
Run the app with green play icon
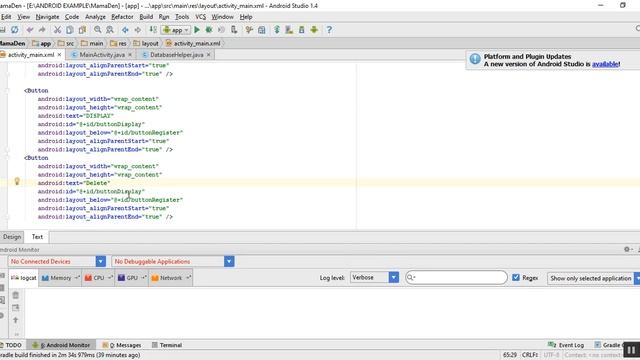(x=197, y=30)
